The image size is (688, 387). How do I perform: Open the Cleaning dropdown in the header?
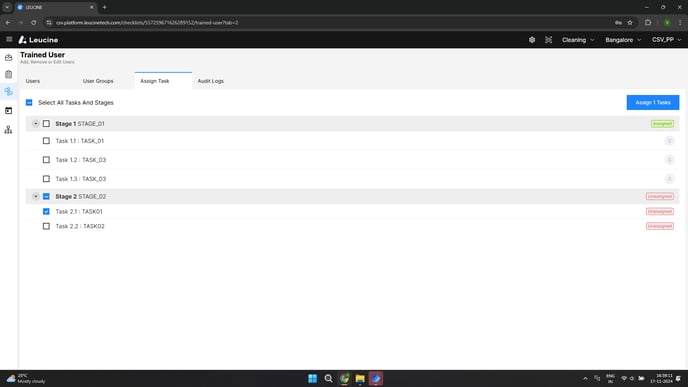coord(578,40)
